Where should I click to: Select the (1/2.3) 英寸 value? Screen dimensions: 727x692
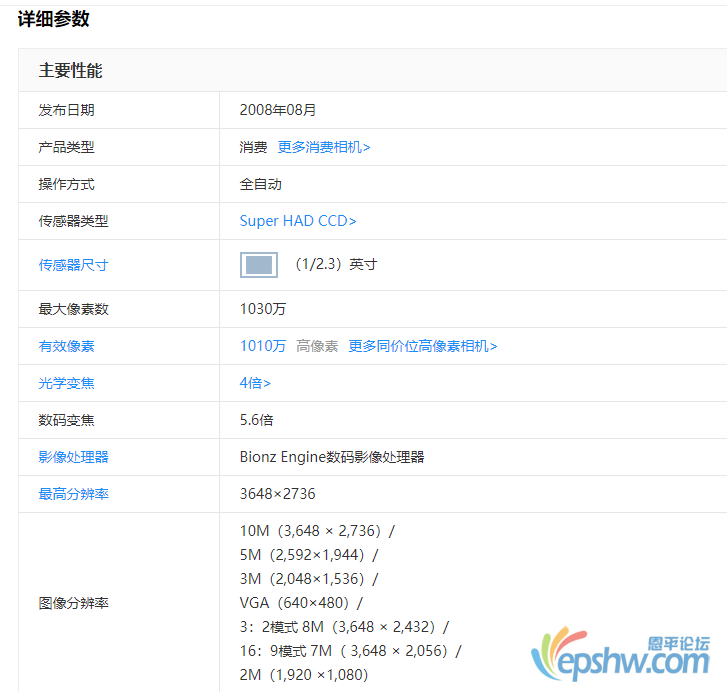(336, 265)
